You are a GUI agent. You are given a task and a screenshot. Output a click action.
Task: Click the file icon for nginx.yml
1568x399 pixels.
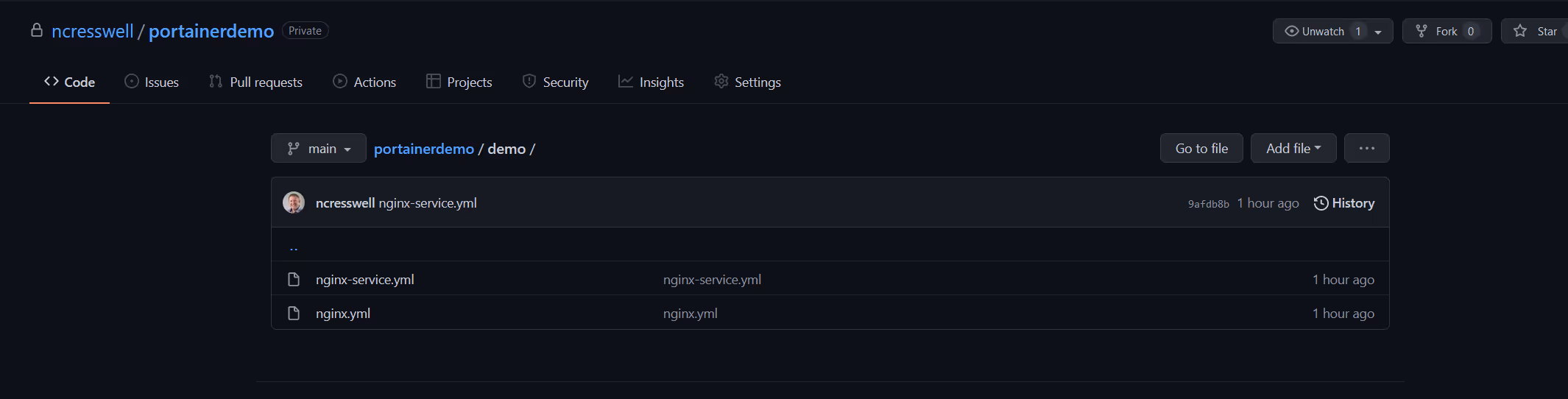(294, 313)
